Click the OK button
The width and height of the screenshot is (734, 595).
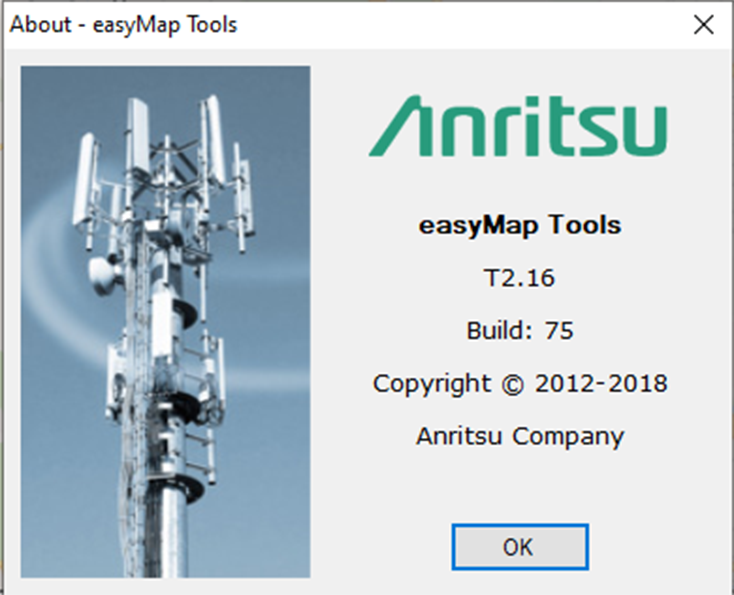click(x=520, y=547)
